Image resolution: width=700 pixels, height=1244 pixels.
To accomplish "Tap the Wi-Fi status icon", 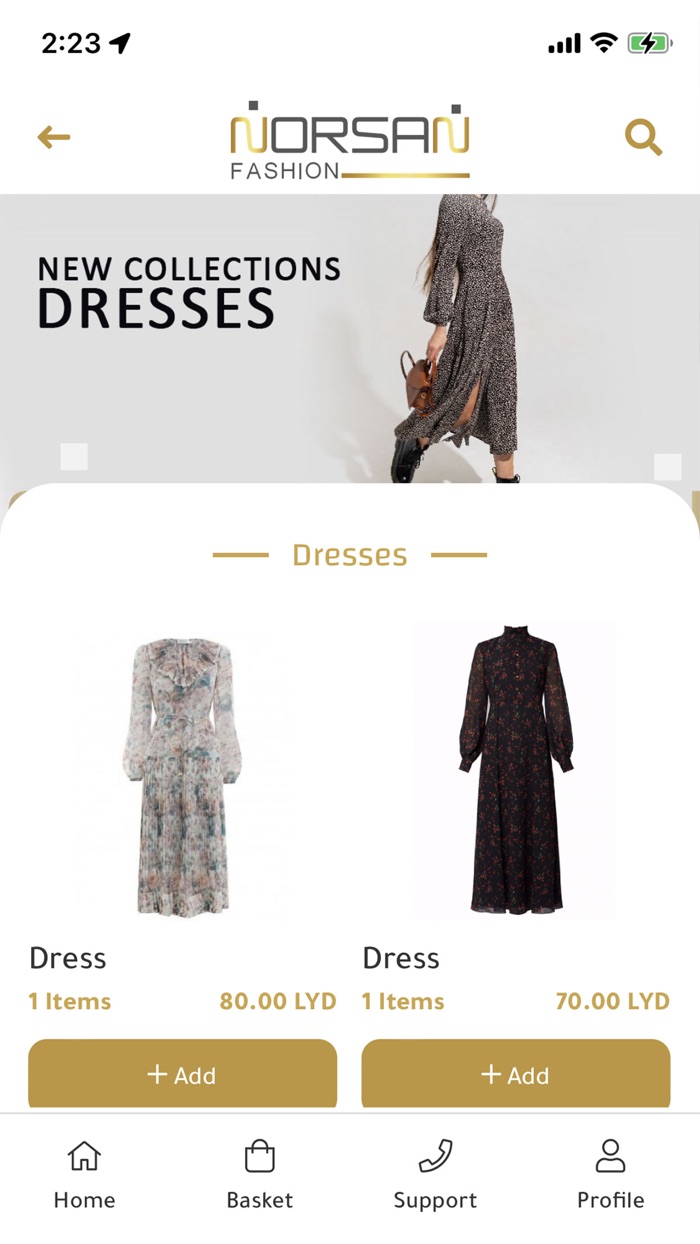I will point(604,43).
